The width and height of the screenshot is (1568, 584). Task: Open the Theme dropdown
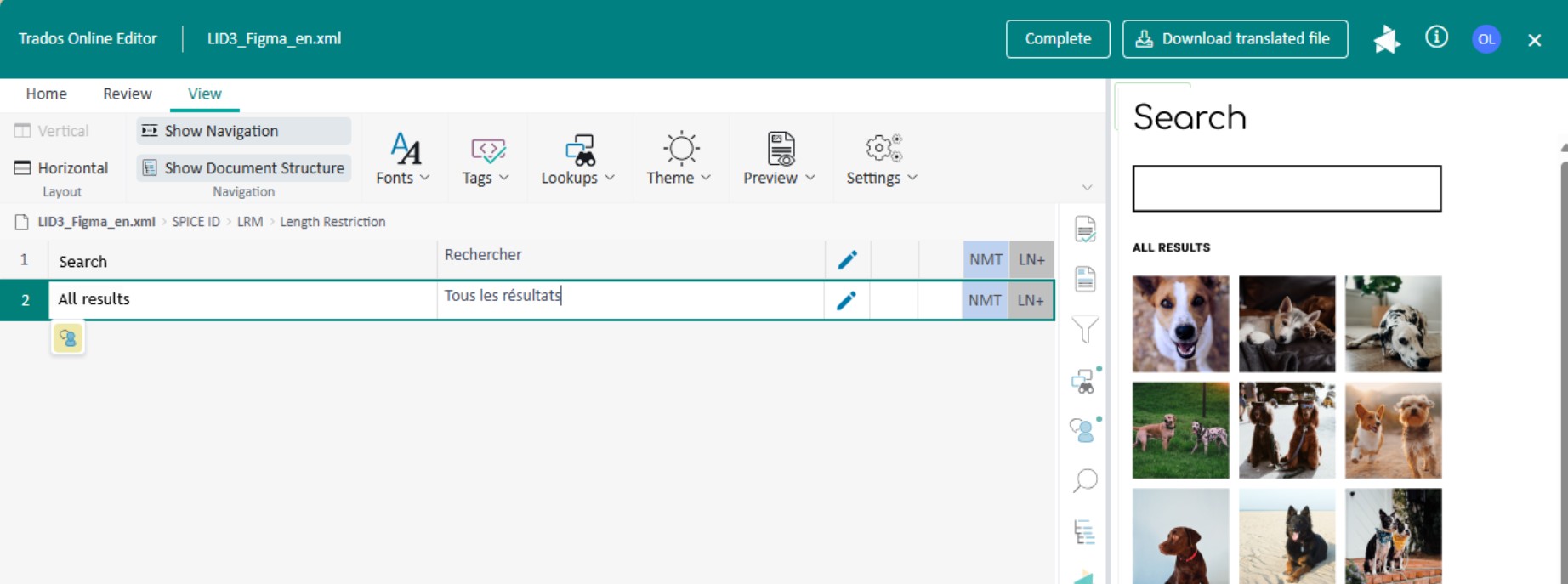(x=679, y=160)
